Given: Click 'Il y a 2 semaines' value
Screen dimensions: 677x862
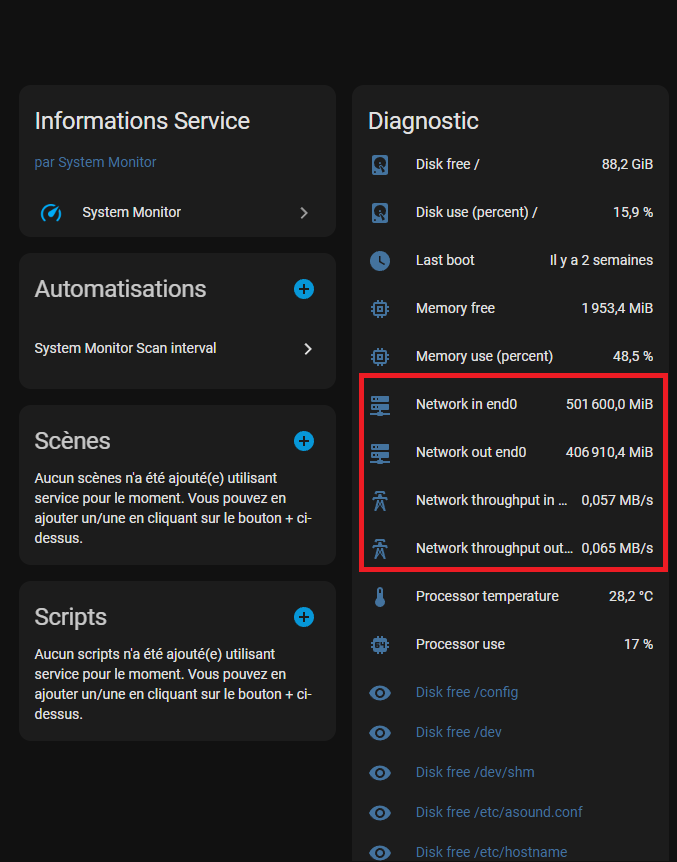Looking at the screenshot, I should click(601, 260).
